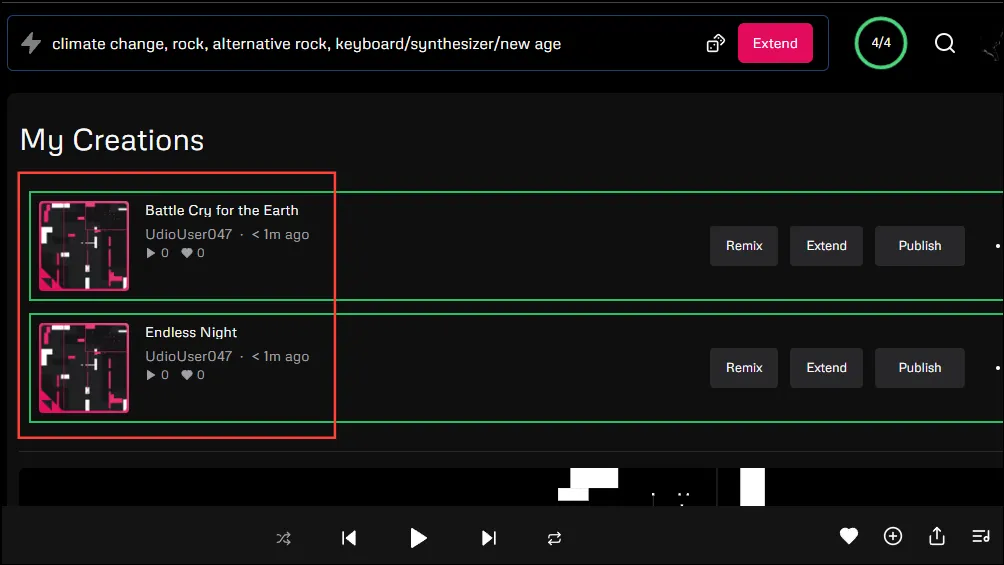Open the playback queue list

pyautogui.click(x=981, y=537)
